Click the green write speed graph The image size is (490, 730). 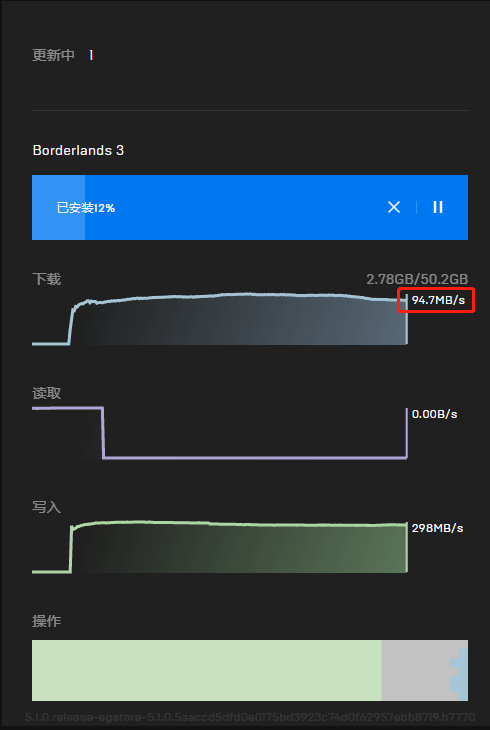pos(220,547)
